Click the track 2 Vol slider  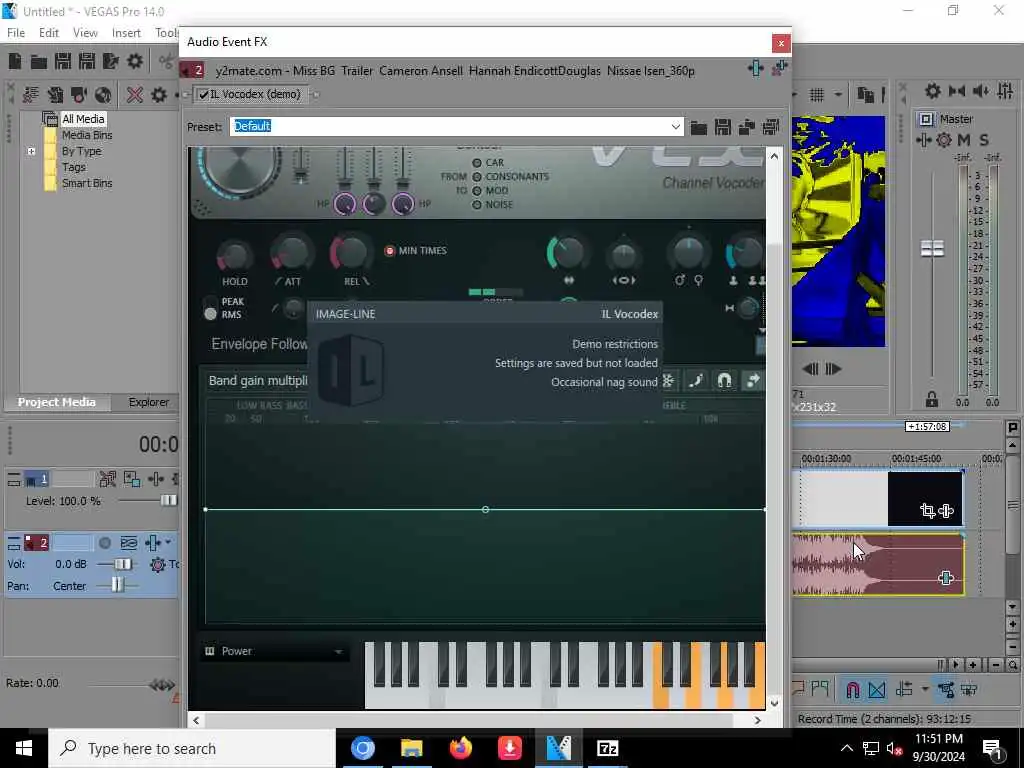point(121,564)
